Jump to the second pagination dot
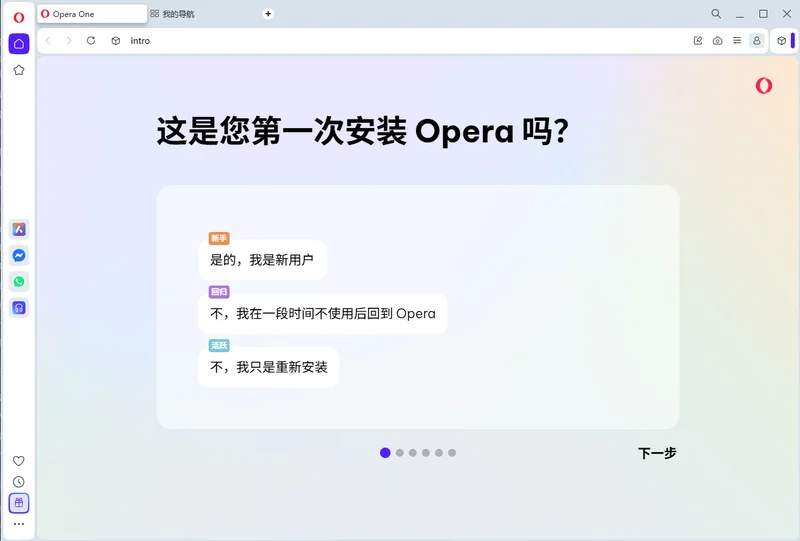The height and width of the screenshot is (541, 800). click(x=399, y=453)
